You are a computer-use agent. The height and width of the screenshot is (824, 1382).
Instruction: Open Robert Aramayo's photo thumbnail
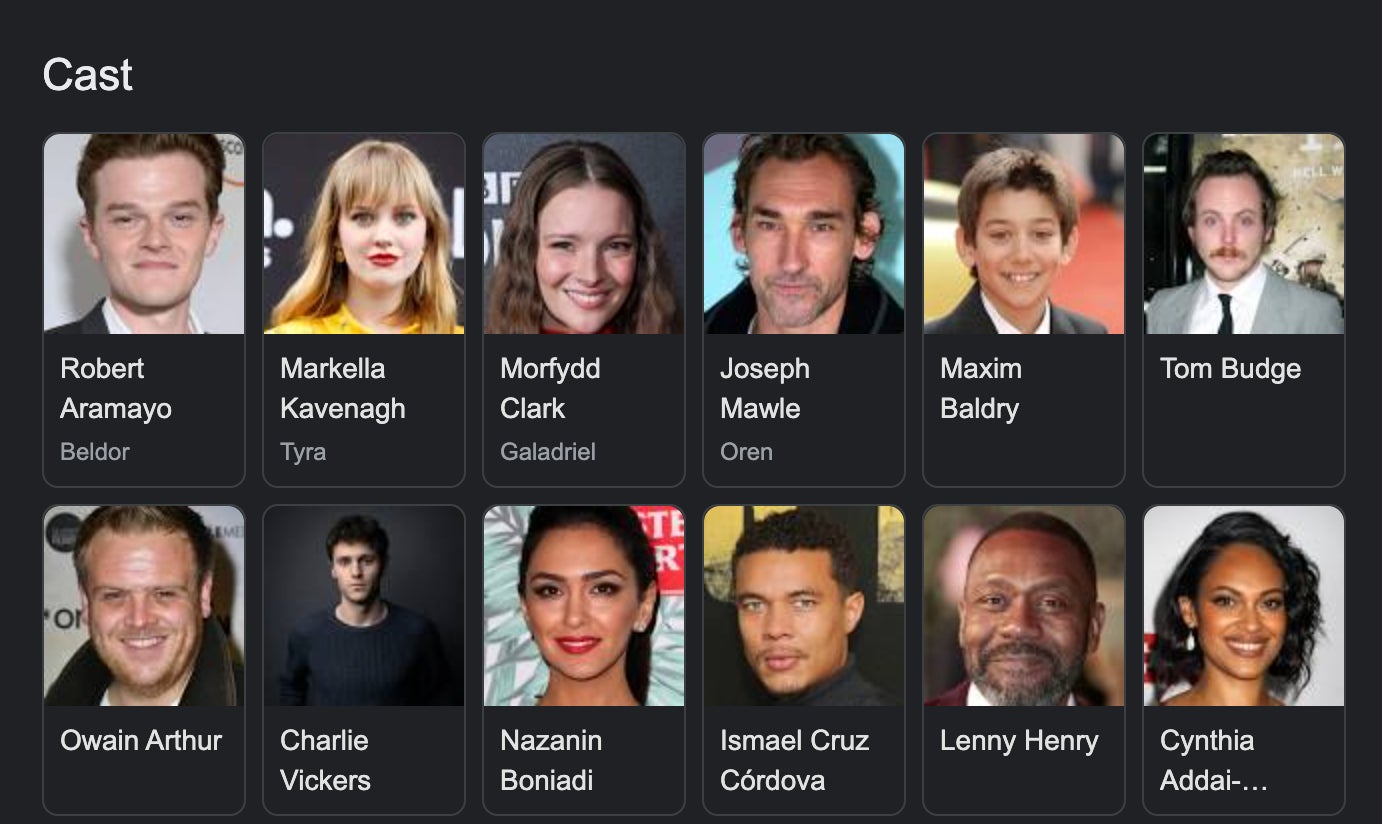144,233
